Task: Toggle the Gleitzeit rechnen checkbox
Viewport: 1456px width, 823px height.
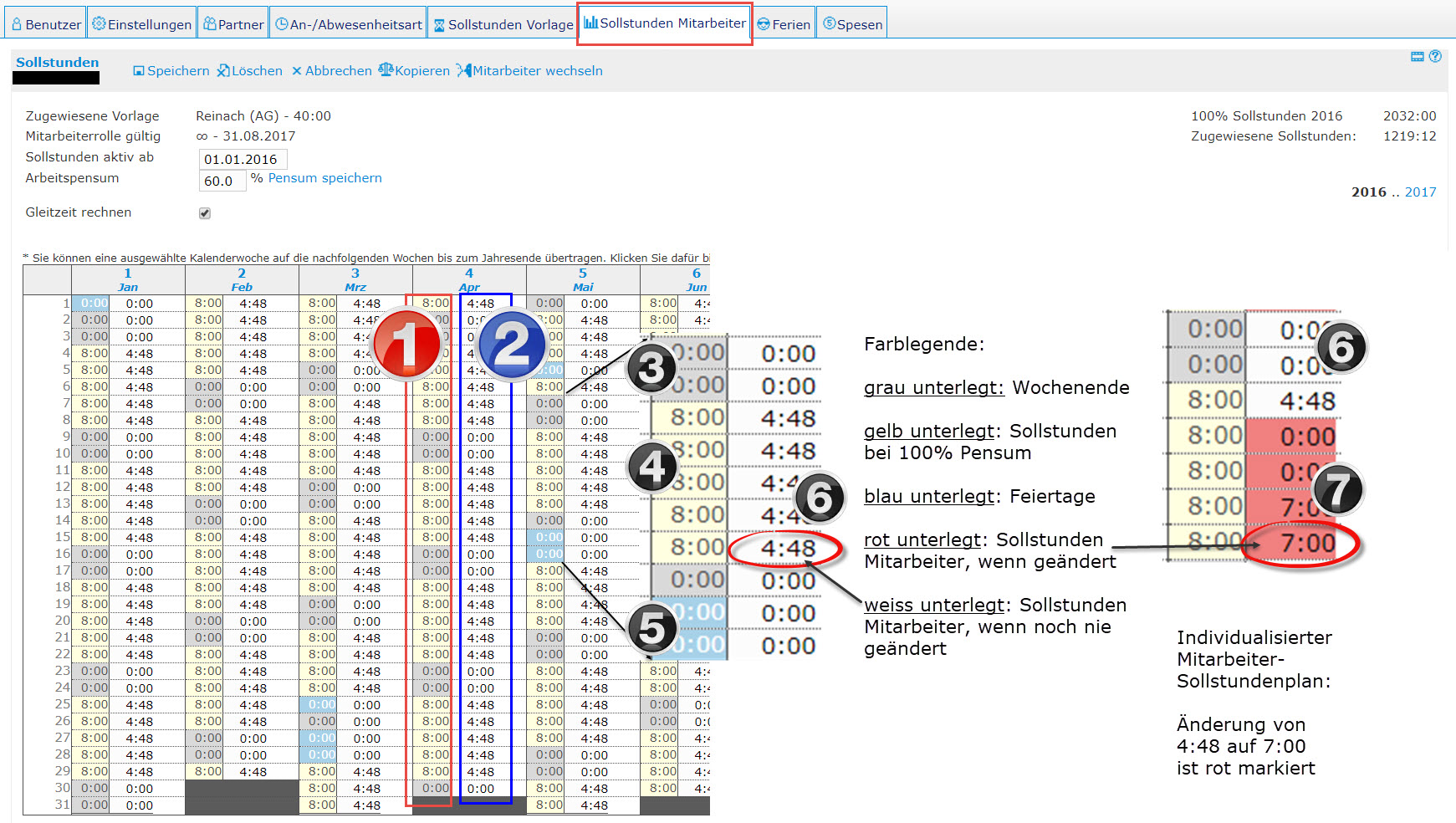Action: pos(205,213)
